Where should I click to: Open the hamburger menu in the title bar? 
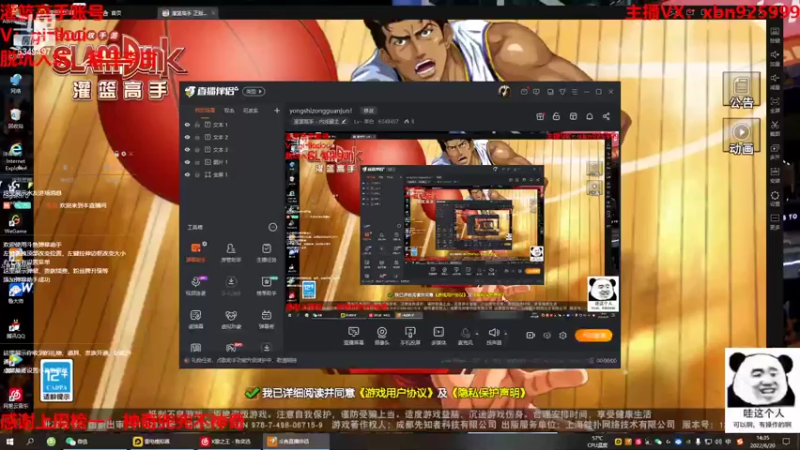574,92
